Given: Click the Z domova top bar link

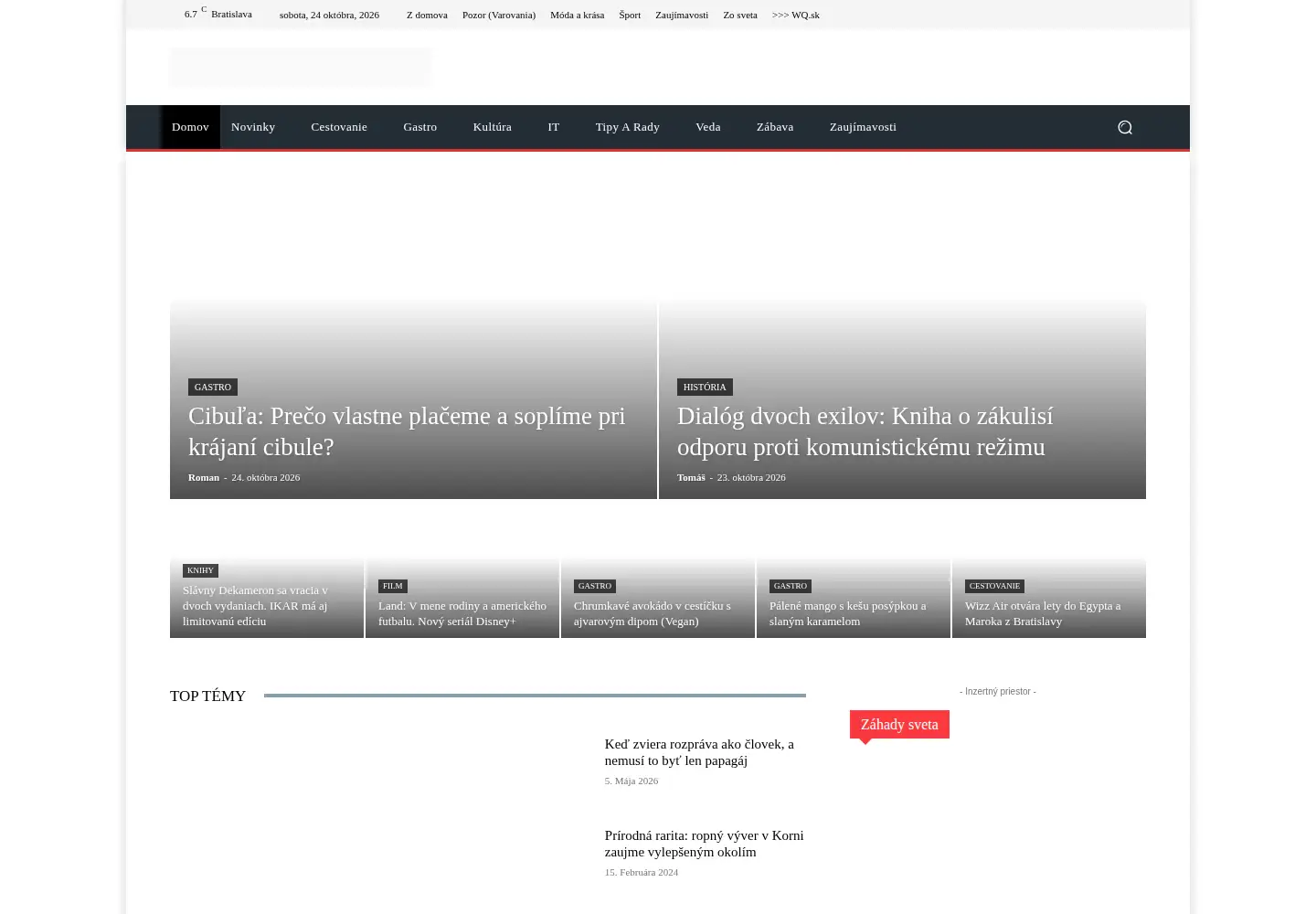Looking at the screenshot, I should click(x=427, y=15).
